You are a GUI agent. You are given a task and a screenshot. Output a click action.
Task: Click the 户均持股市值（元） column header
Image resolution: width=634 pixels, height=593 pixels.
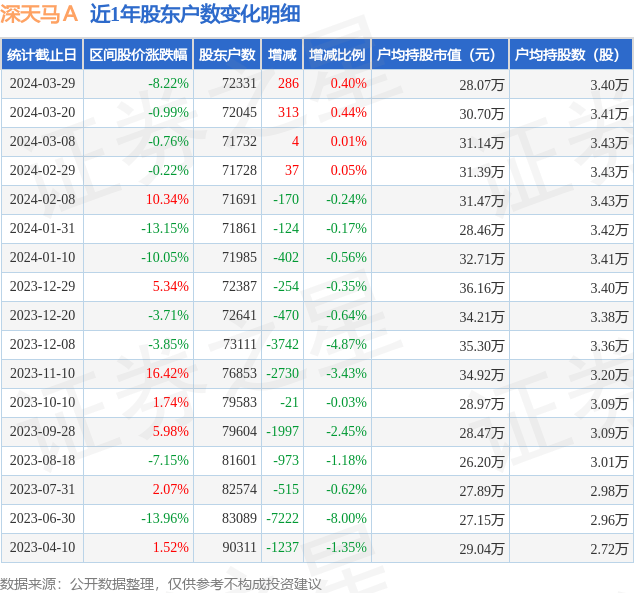[x=439, y=55]
